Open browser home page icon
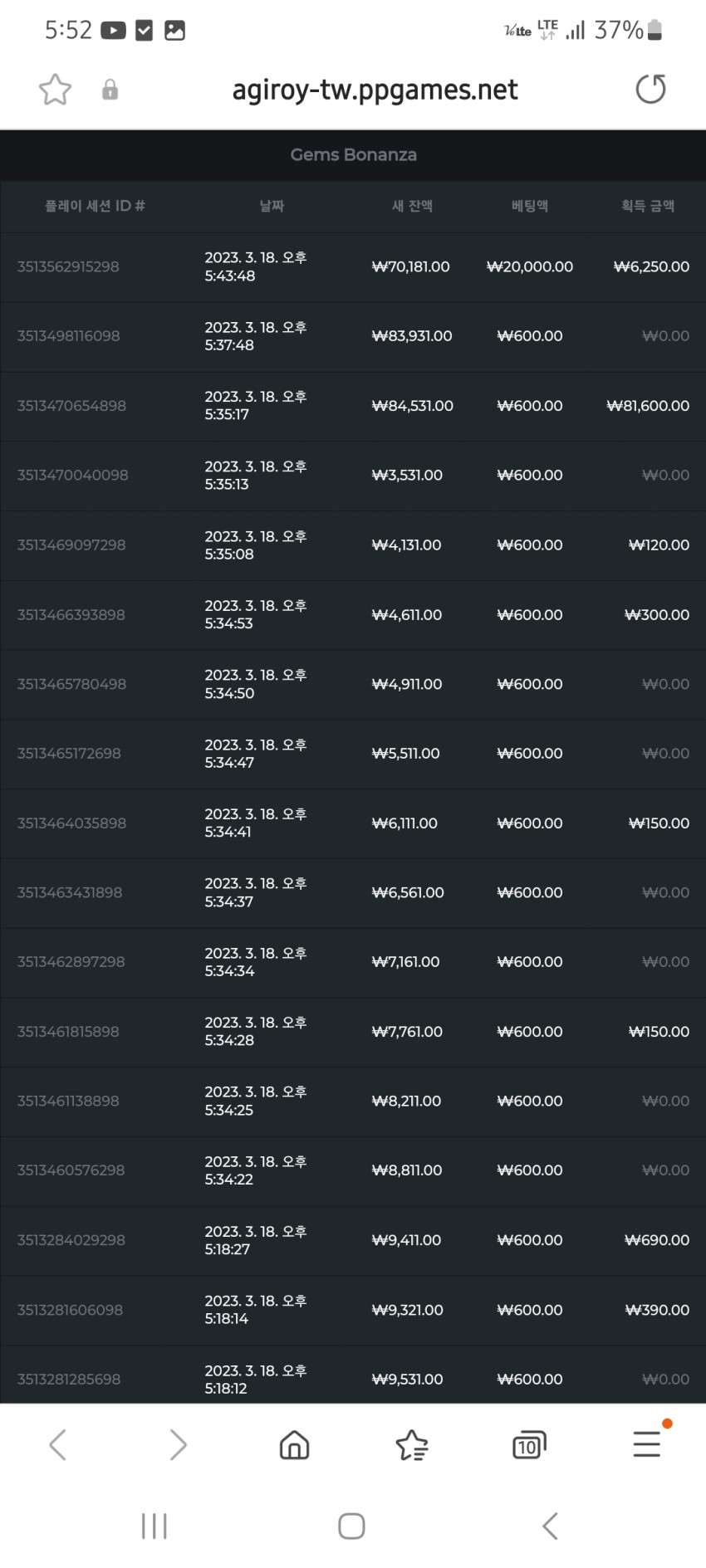Screen dimensions: 706x1568 294,1445
